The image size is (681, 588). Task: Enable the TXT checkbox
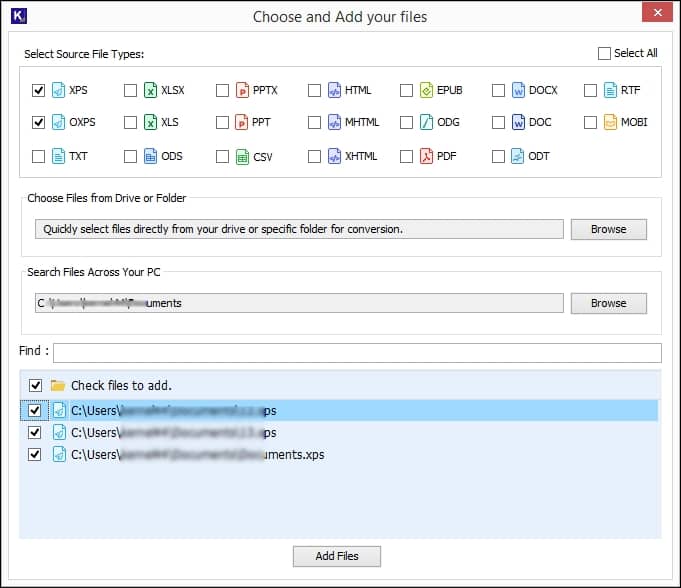pos(38,156)
